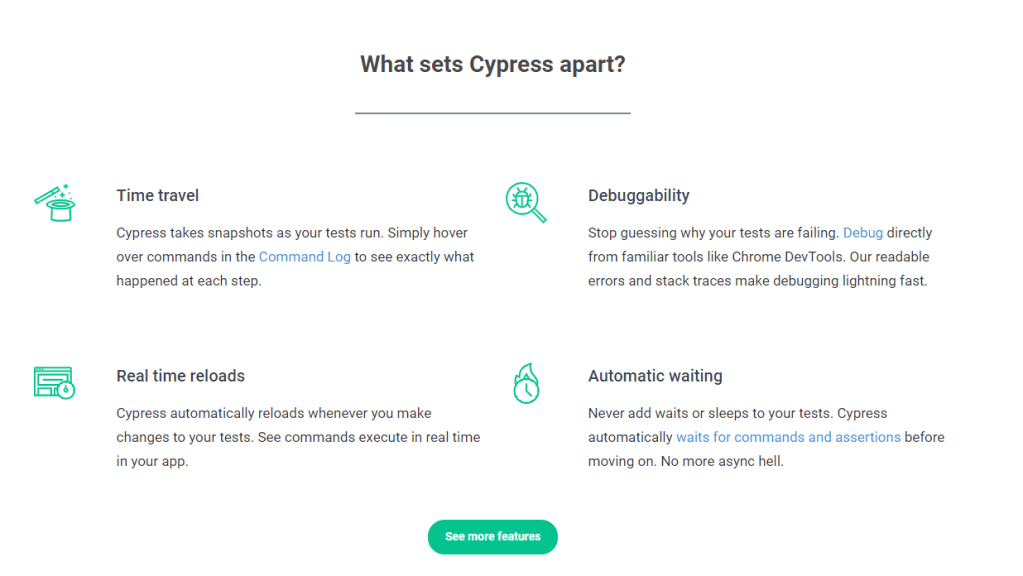
Task: Select the Debuggability heading
Action: (639, 196)
